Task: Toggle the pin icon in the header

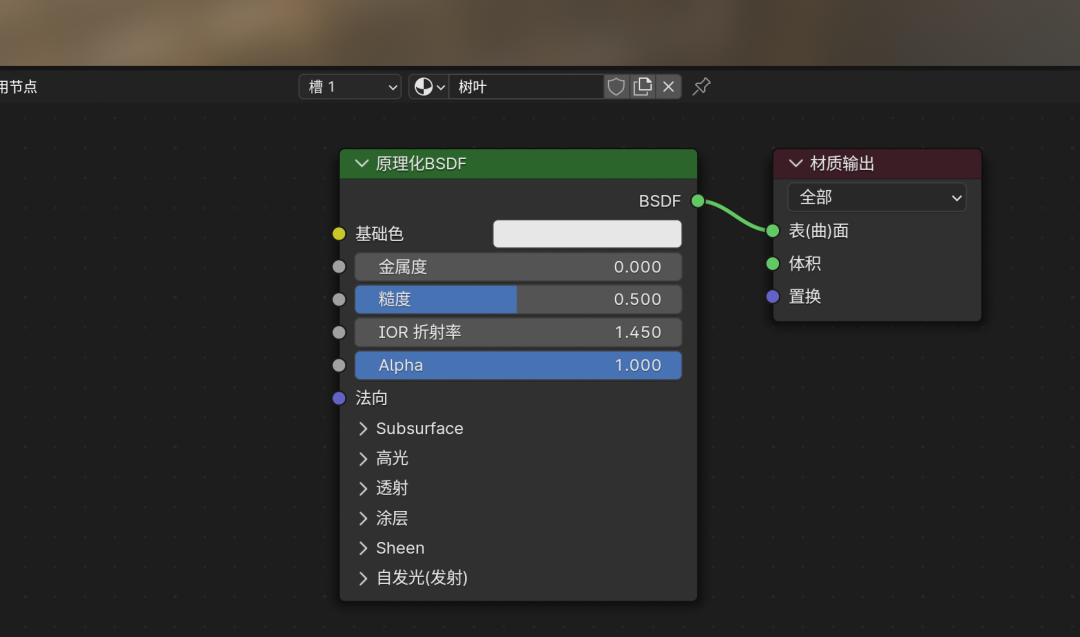Action: point(700,86)
